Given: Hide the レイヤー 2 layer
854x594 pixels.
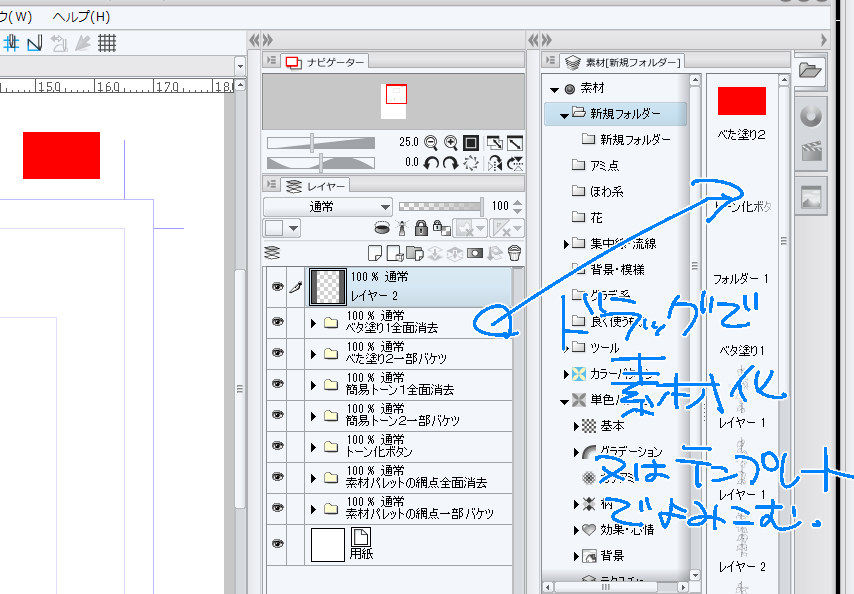Looking at the screenshot, I should [x=277, y=286].
